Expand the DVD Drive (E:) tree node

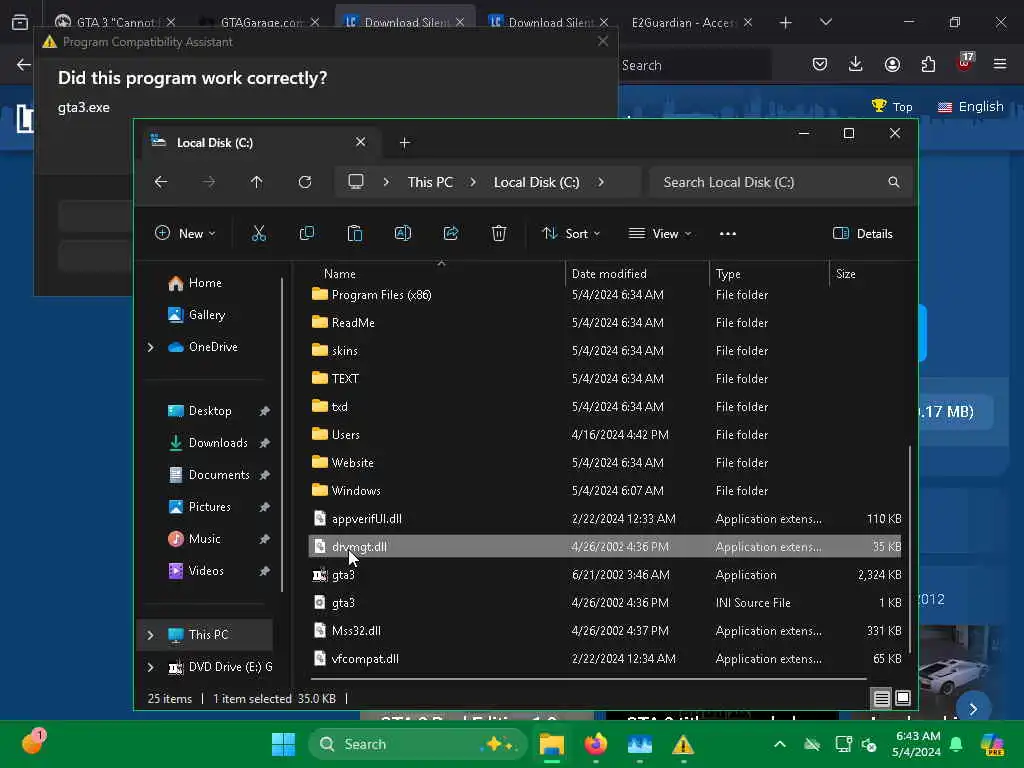[x=150, y=667]
